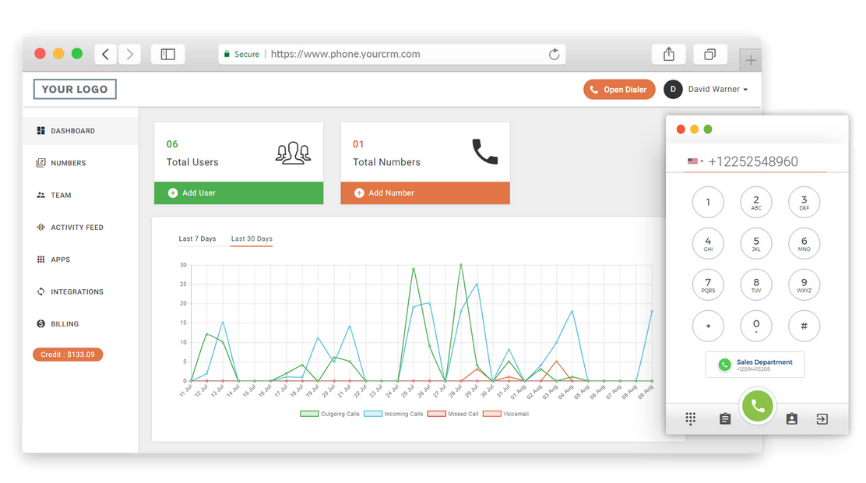Tap dialer key 7 PQRS
This screenshot has width=866, height=483.
[708, 285]
